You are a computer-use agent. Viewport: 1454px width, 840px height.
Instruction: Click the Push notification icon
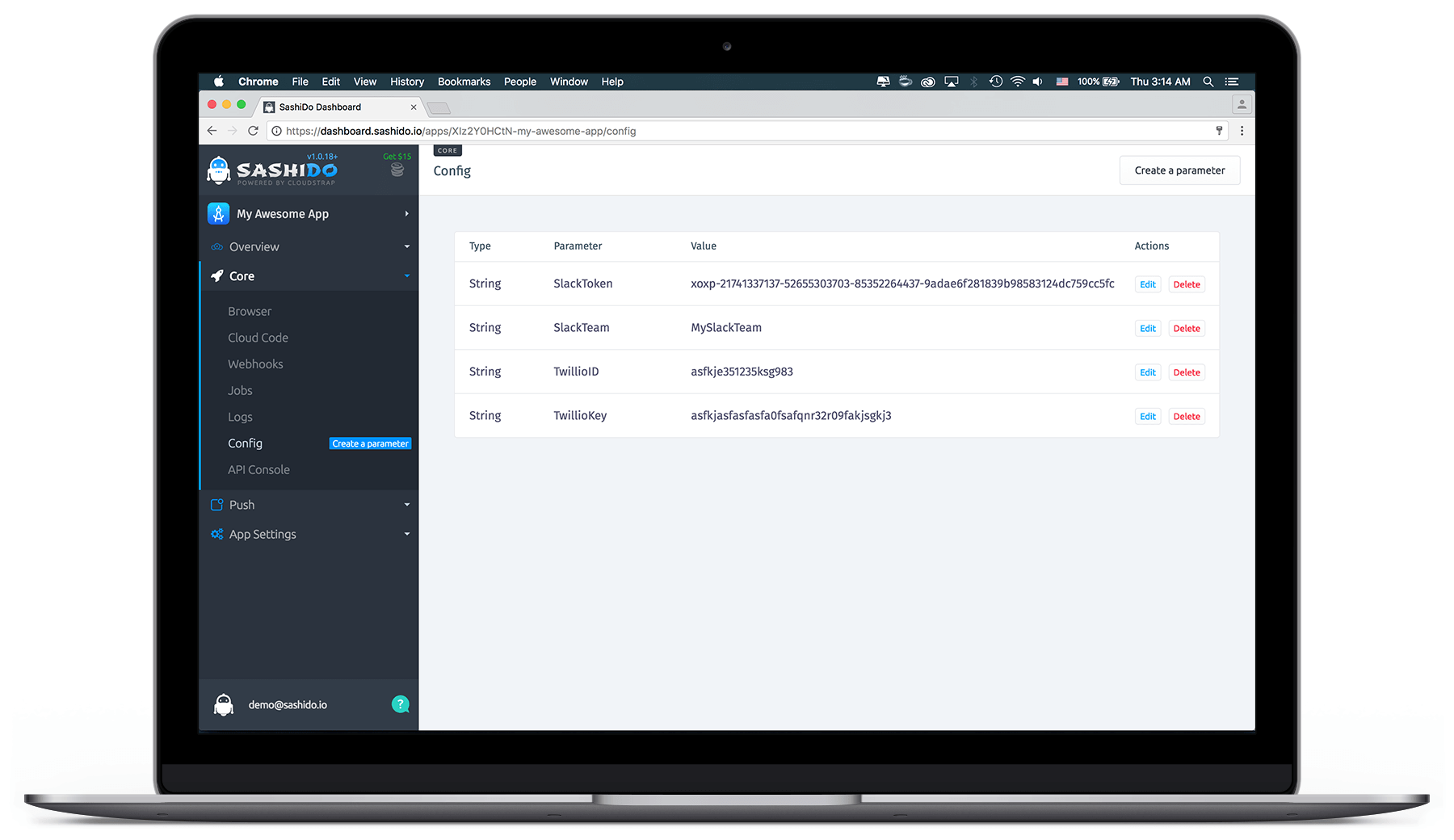[216, 505]
